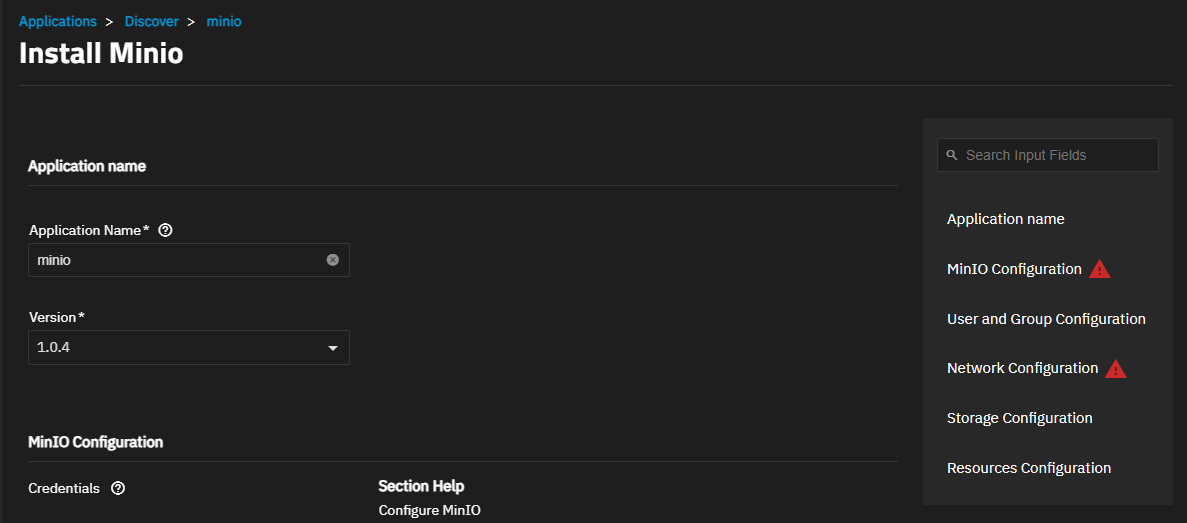
Task: Navigate to Network Configuration section
Action: coord(1022,368)
